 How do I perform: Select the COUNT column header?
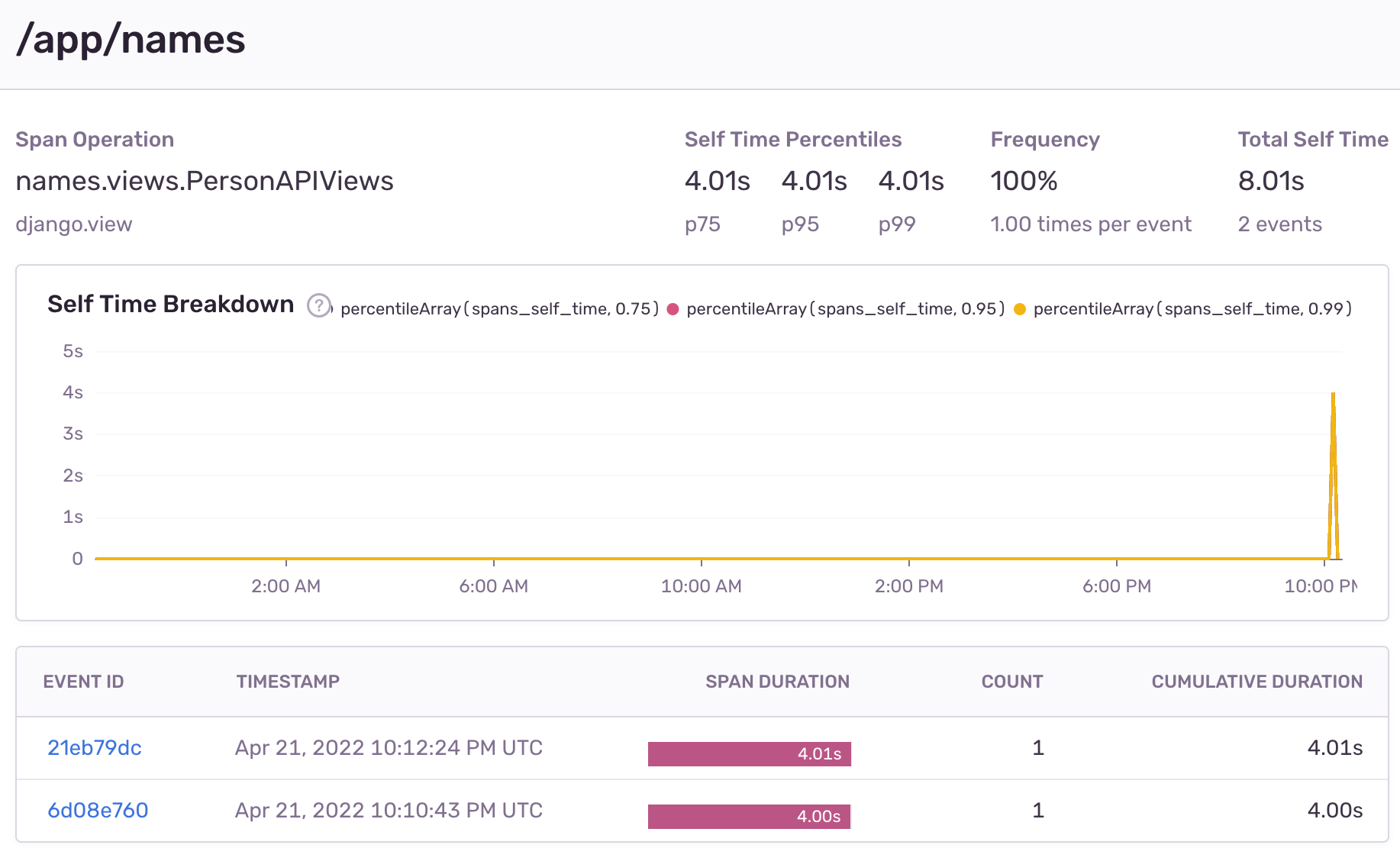pos(1011,682)
